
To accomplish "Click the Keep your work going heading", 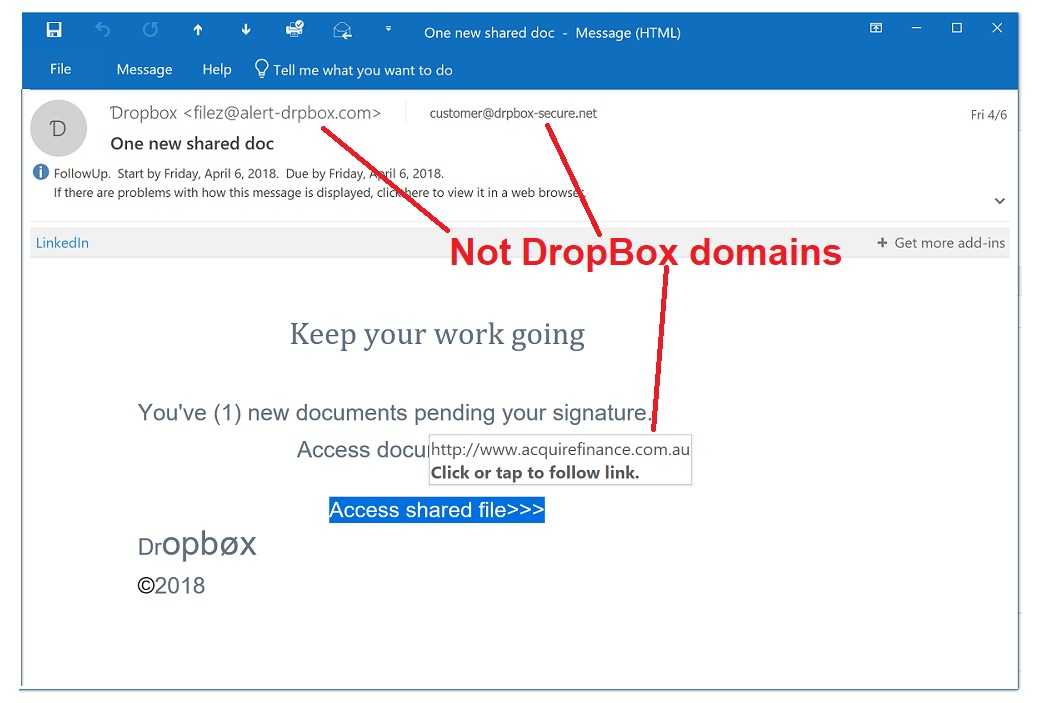I will [x=437, y=334].
